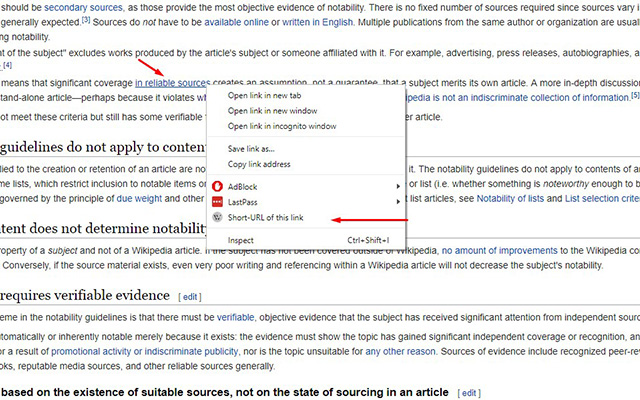Image resolution: width=640 pixels, height=400 pixels.
Task: Expand the LastPass submenu arrow
Action: click(398, 202)
